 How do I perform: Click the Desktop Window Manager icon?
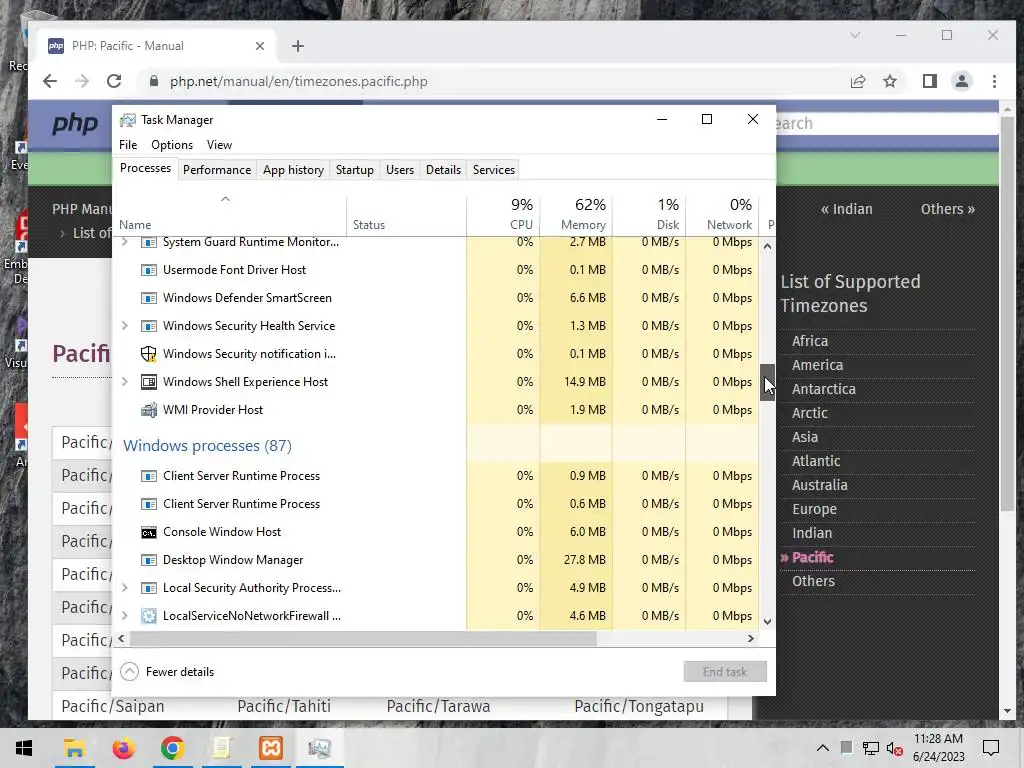pyautogui.click(x=149, y=560)
